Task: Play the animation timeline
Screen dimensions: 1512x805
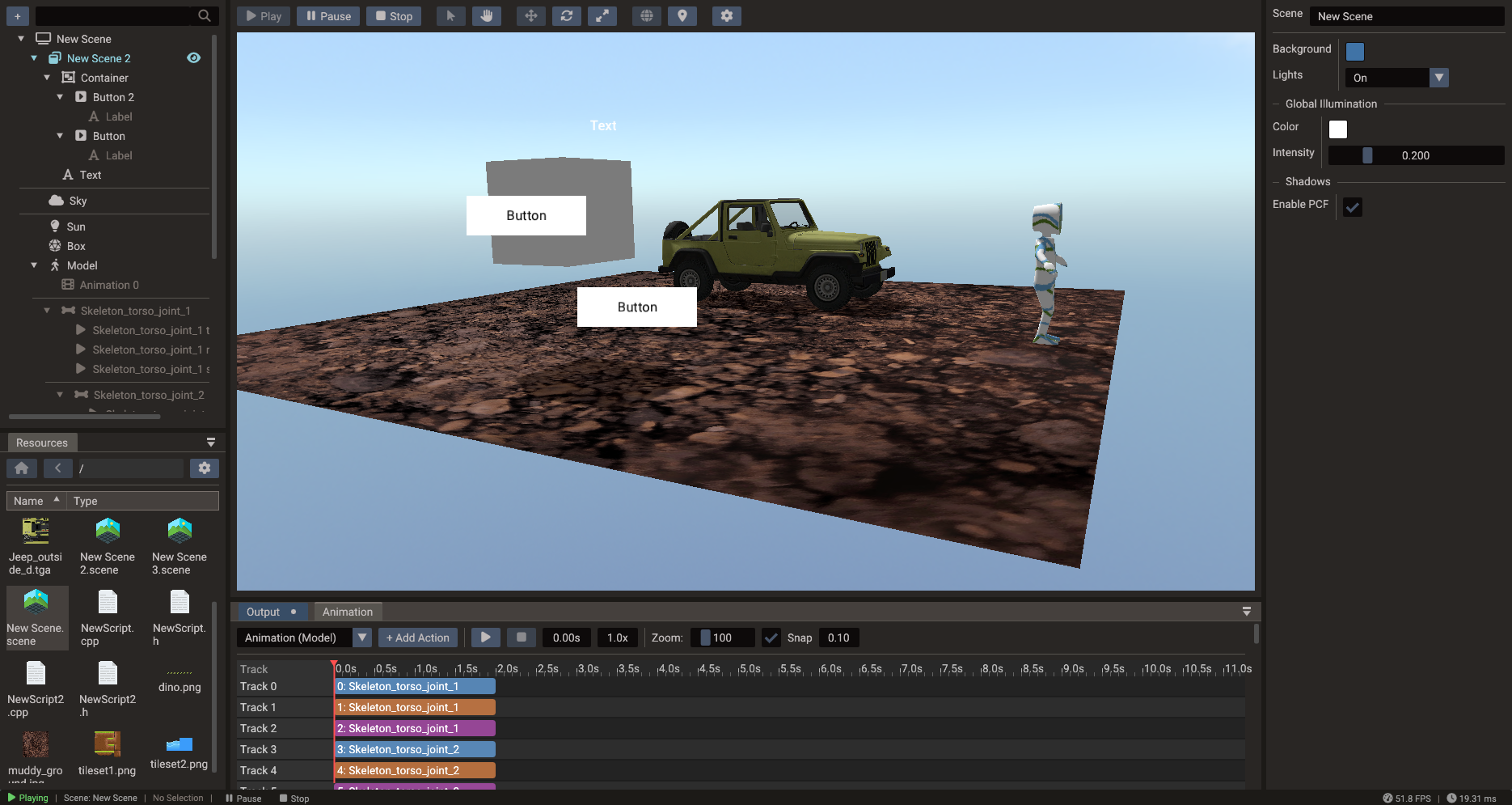Action: tap(485, 638)
